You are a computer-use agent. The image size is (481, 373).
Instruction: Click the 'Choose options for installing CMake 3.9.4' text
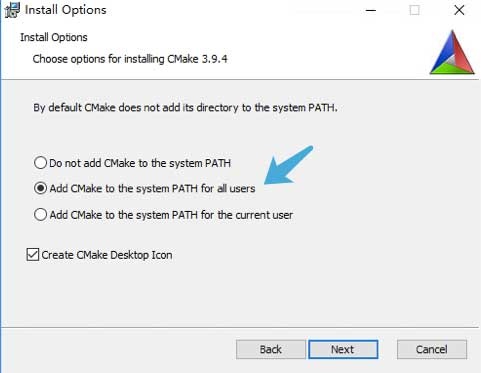pos(130,59)
